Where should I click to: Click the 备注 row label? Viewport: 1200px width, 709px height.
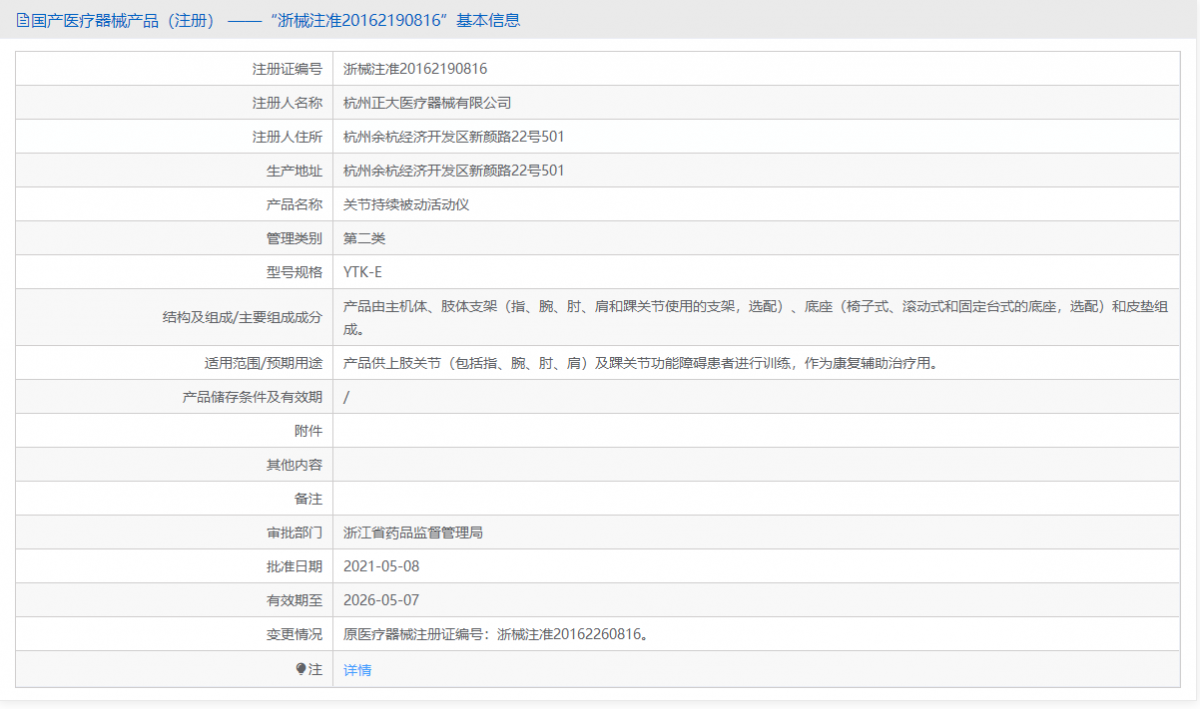308,499
